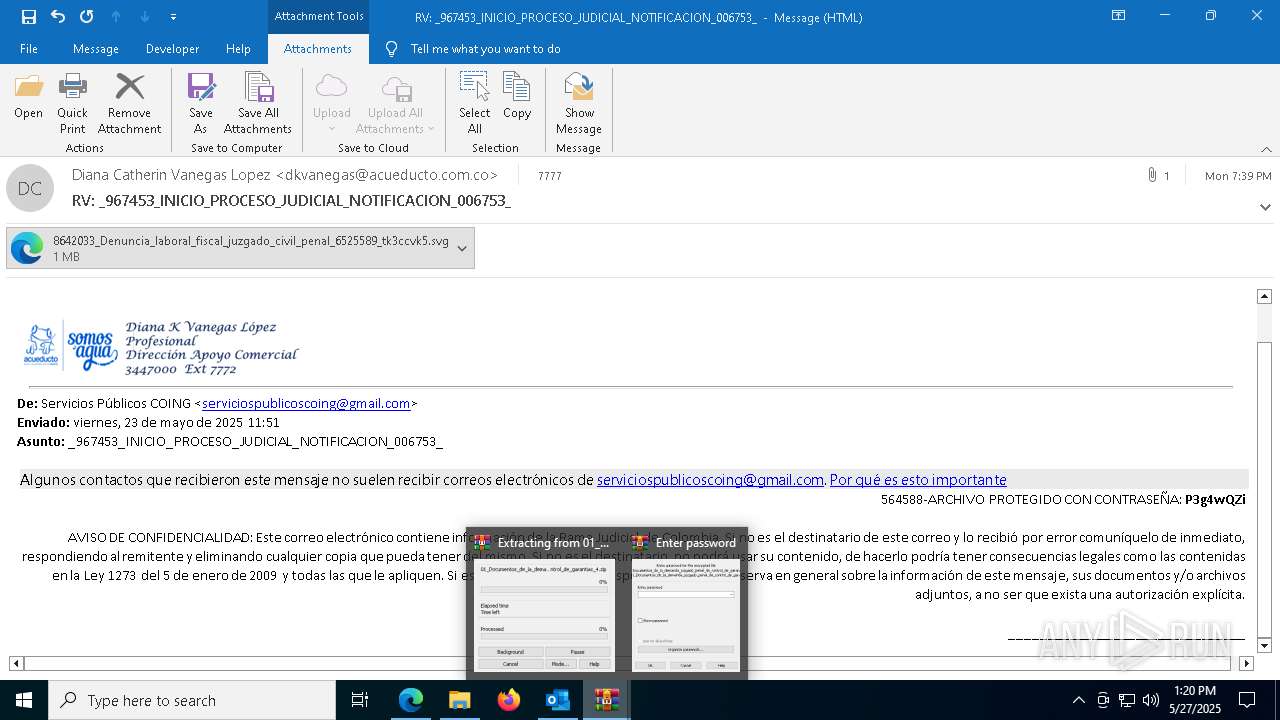This screenshot has height=720, width=1280.
Task: Select the Attachments ribbon tab
Action: (318, 48)
